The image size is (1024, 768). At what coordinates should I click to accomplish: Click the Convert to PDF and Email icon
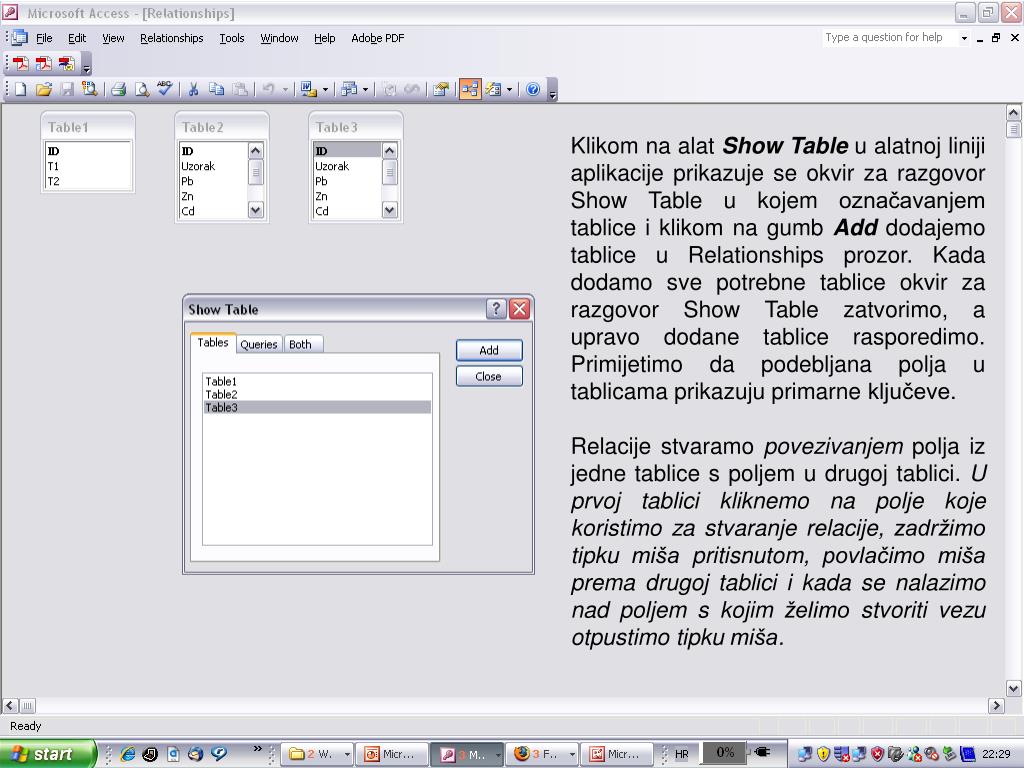44,63
